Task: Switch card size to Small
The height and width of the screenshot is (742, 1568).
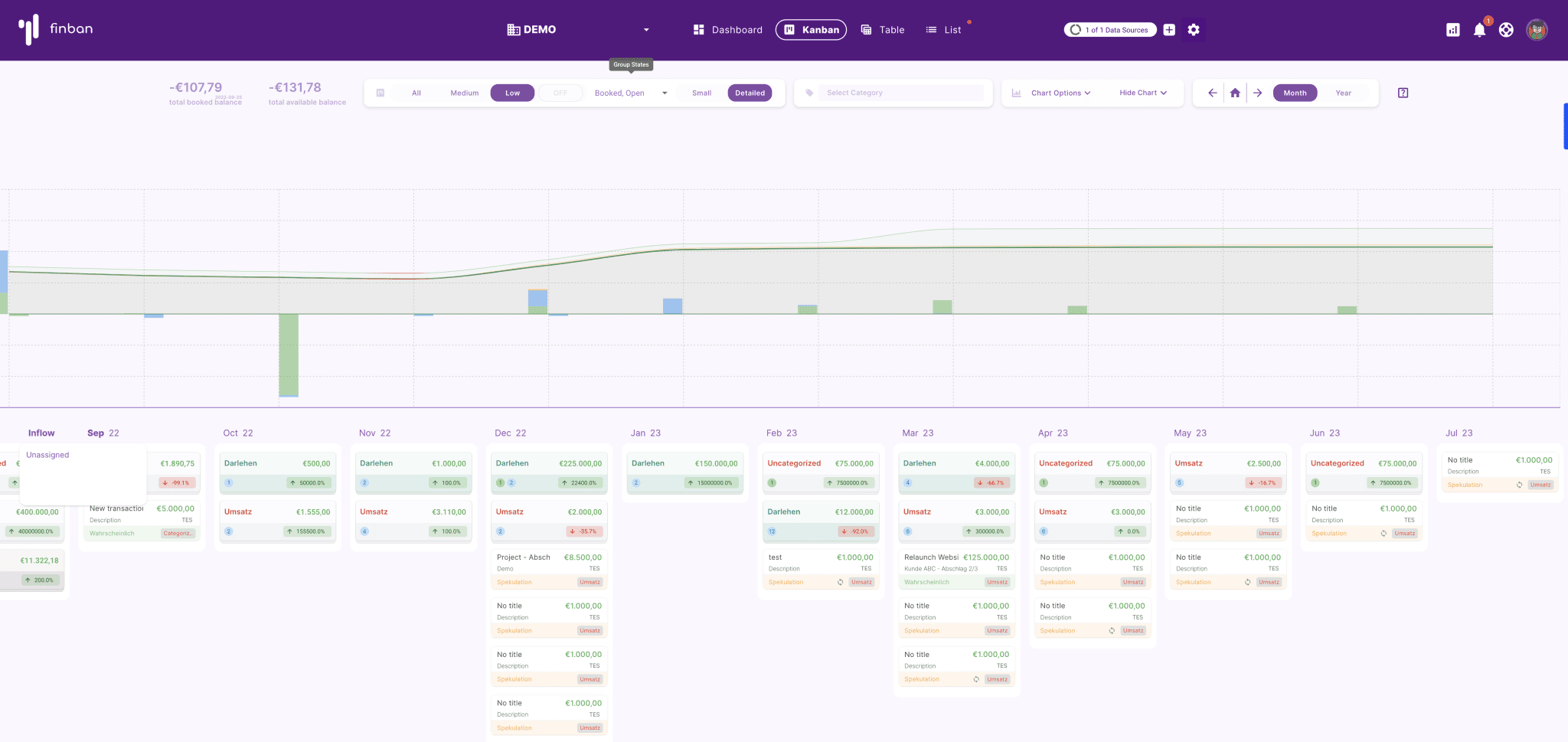Action: (701, 93)
